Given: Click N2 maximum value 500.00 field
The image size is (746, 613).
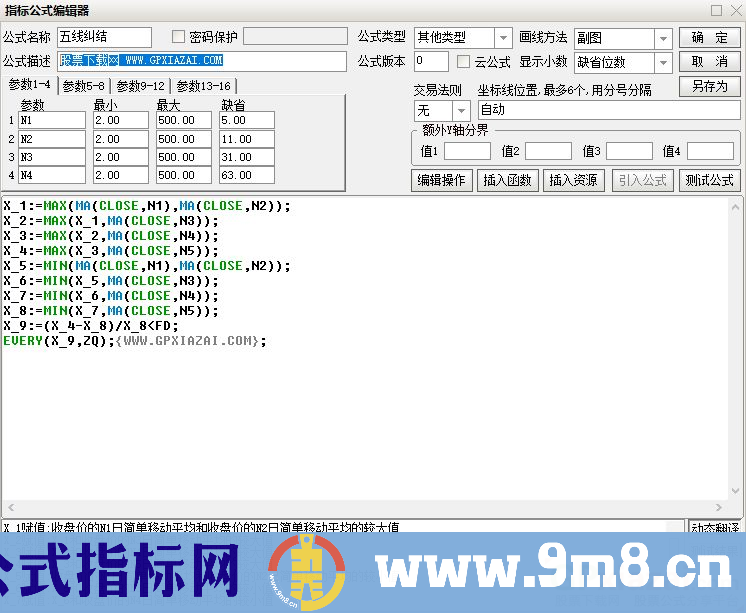Looking at the screenshot, I should [184, 139].
